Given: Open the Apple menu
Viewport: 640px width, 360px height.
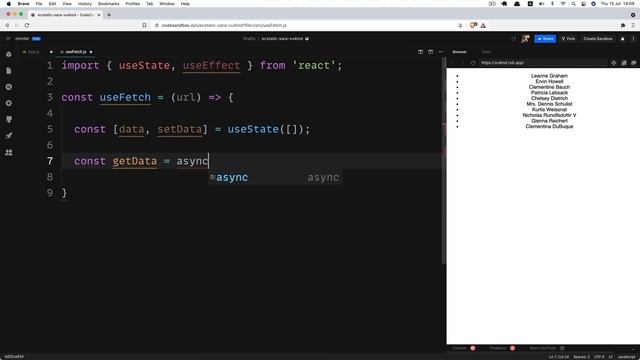Looking at the screenshot, I should coord(9,4).
